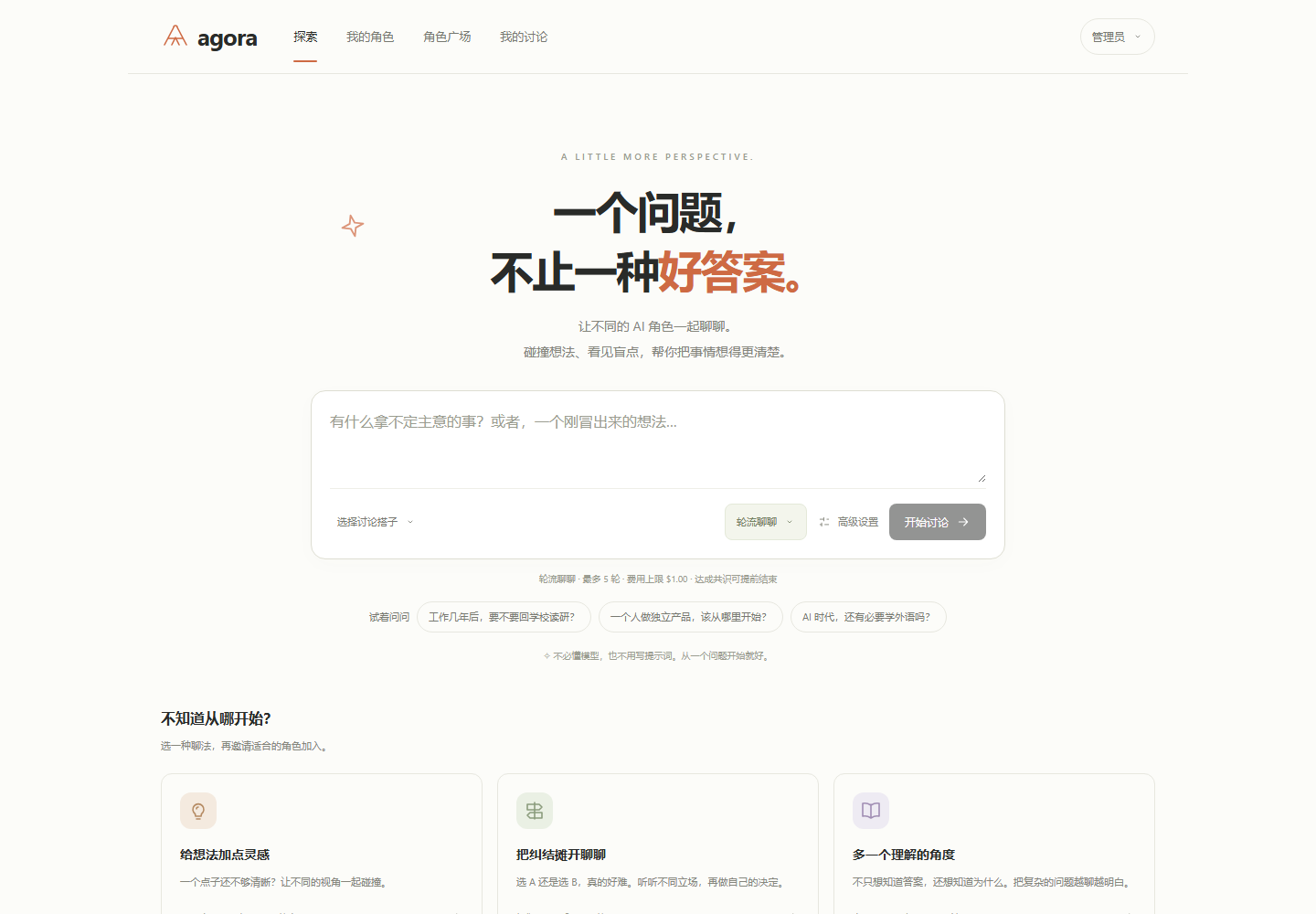
Task: Click the lightbulb icon on 给想法加点灵感 card
Action: 198,811
